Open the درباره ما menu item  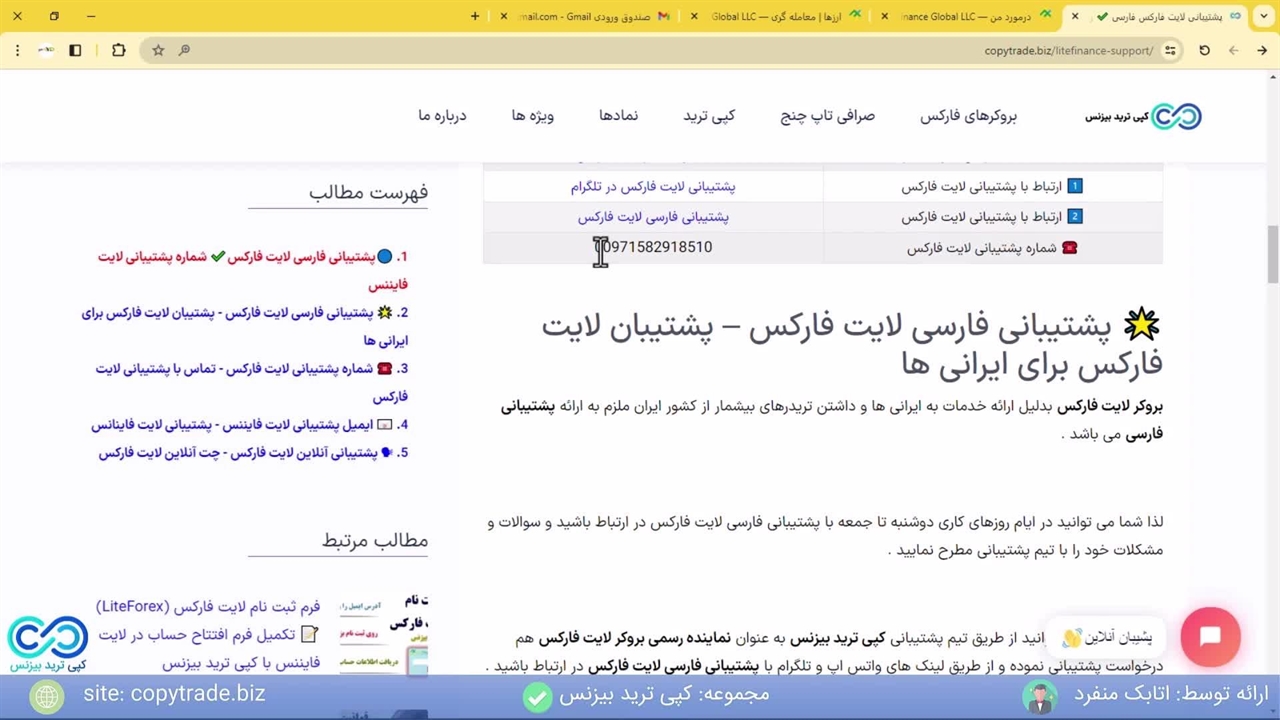(442, 116)
